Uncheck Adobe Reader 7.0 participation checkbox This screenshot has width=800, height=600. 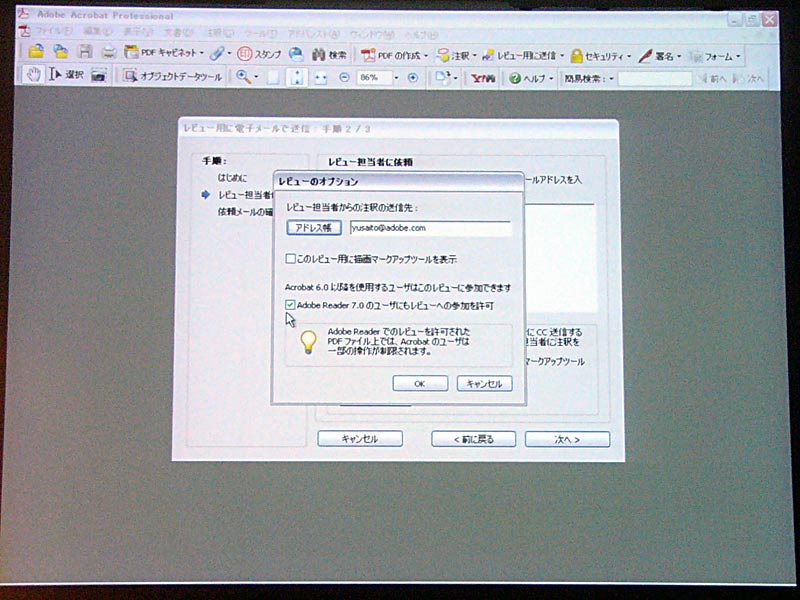[x=290, y=305]
